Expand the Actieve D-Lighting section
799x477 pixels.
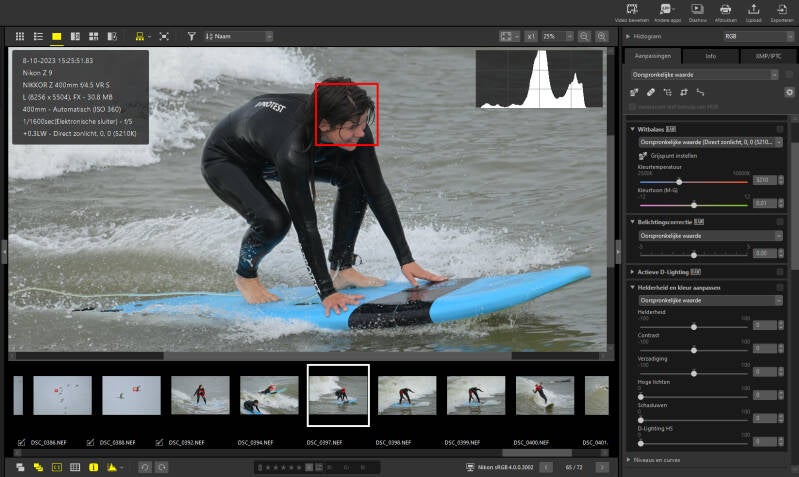pos(632,272)
